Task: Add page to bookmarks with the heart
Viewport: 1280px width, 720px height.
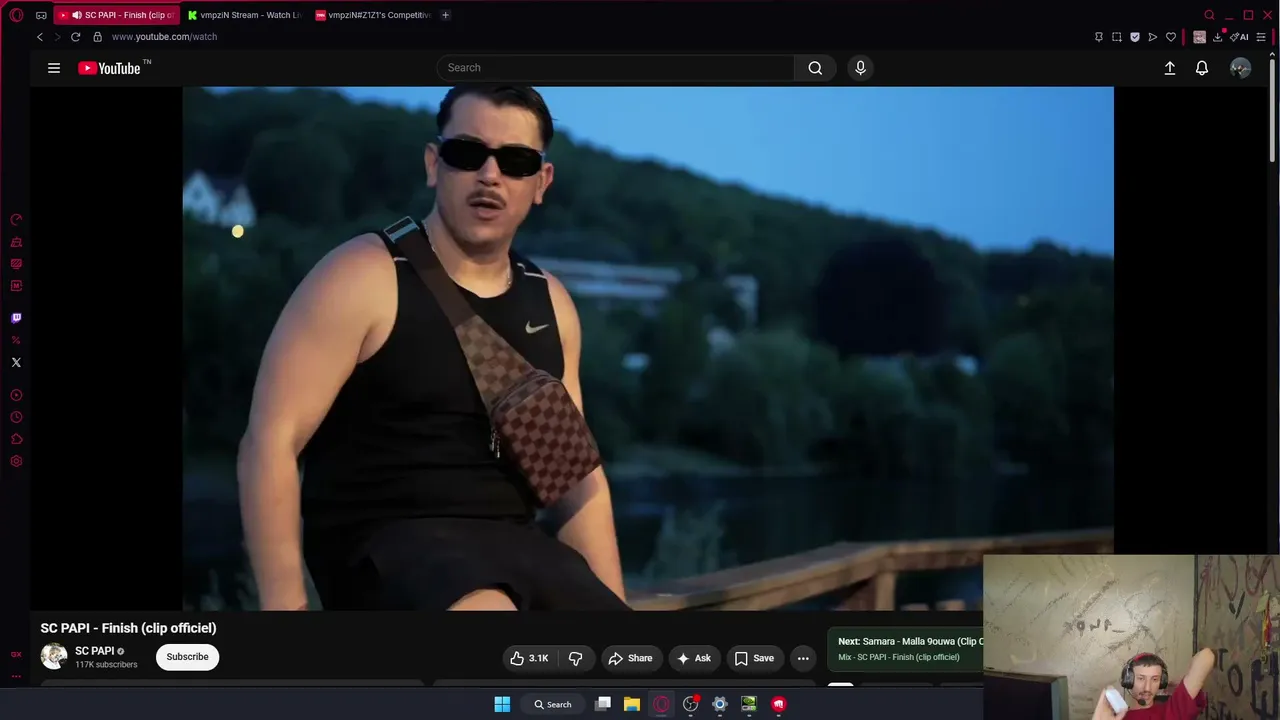Action: click(1171, 37)
